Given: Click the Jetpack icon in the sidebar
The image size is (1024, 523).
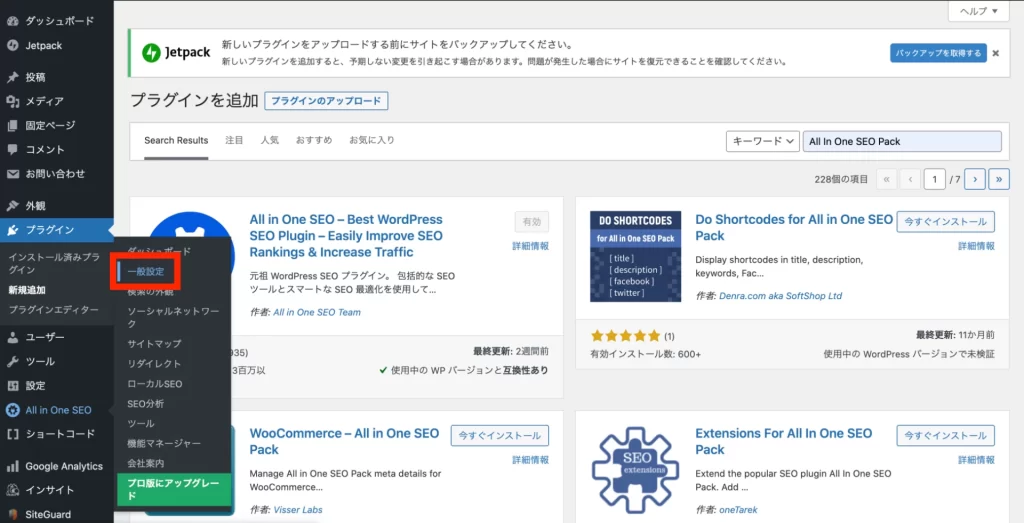Looking at the screenshot, I should pyautogui.click(x=12, y=45).
